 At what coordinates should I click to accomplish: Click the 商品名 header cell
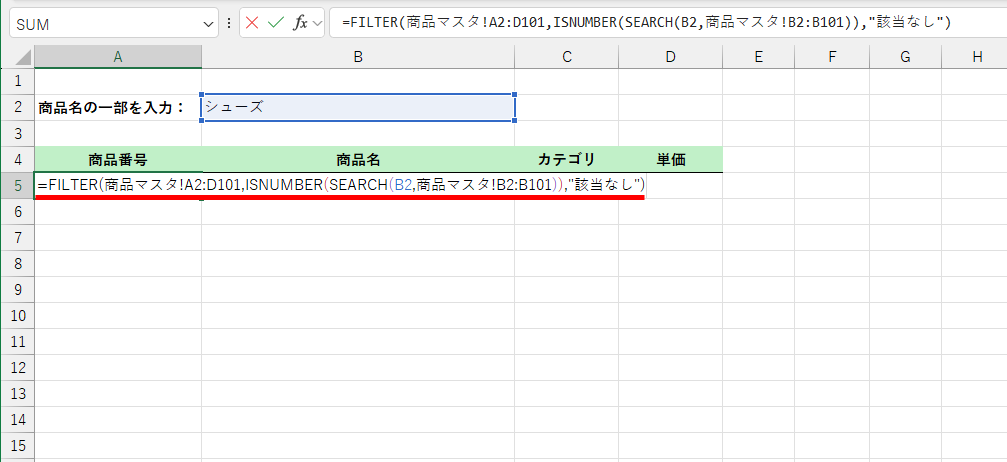click(x=358, y=159)
